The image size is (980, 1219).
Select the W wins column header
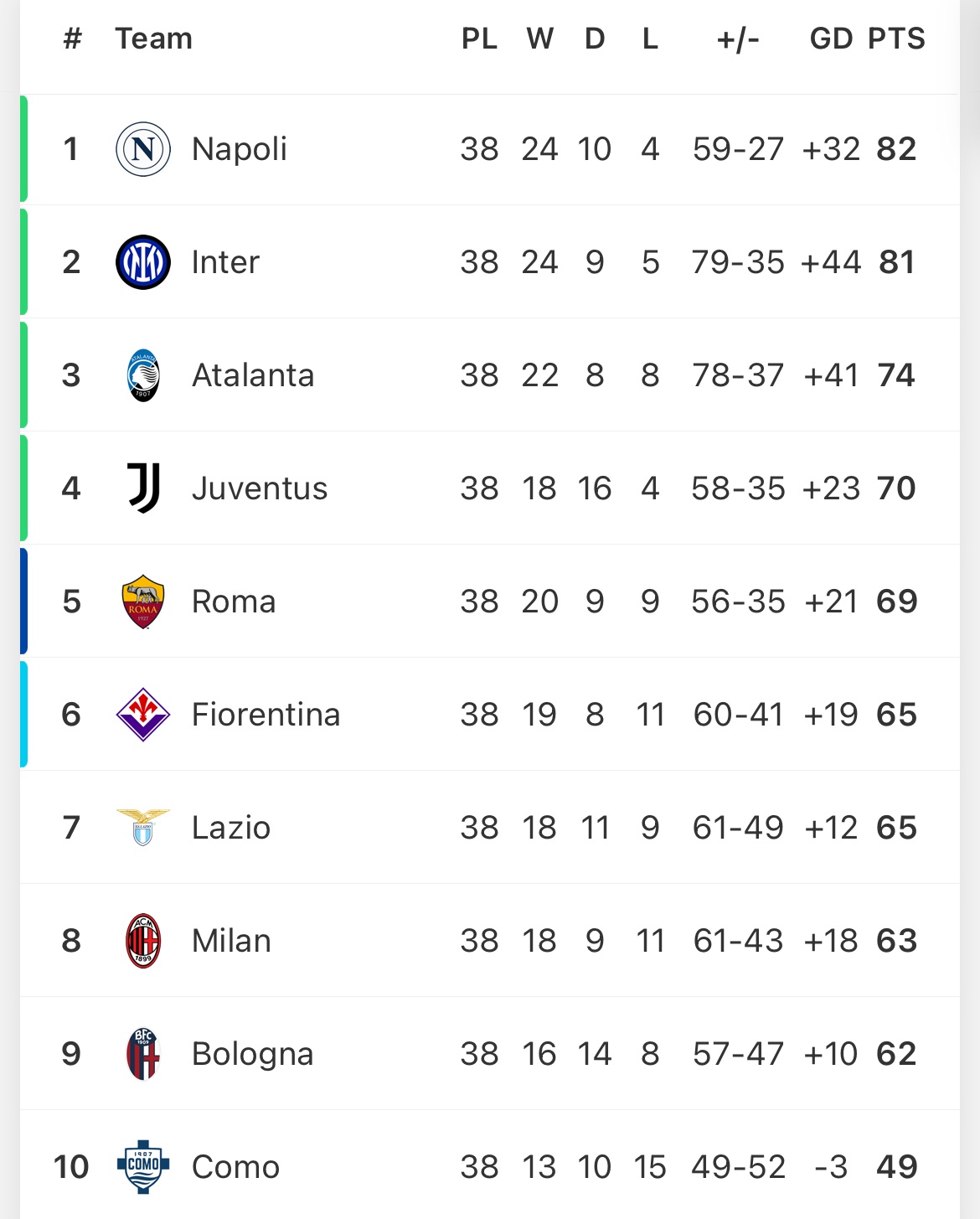tap(540, 39)
